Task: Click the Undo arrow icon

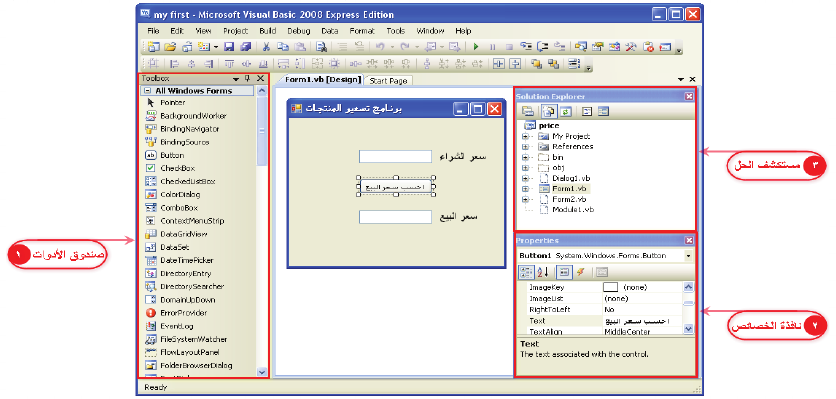Action: click(380, 47)
